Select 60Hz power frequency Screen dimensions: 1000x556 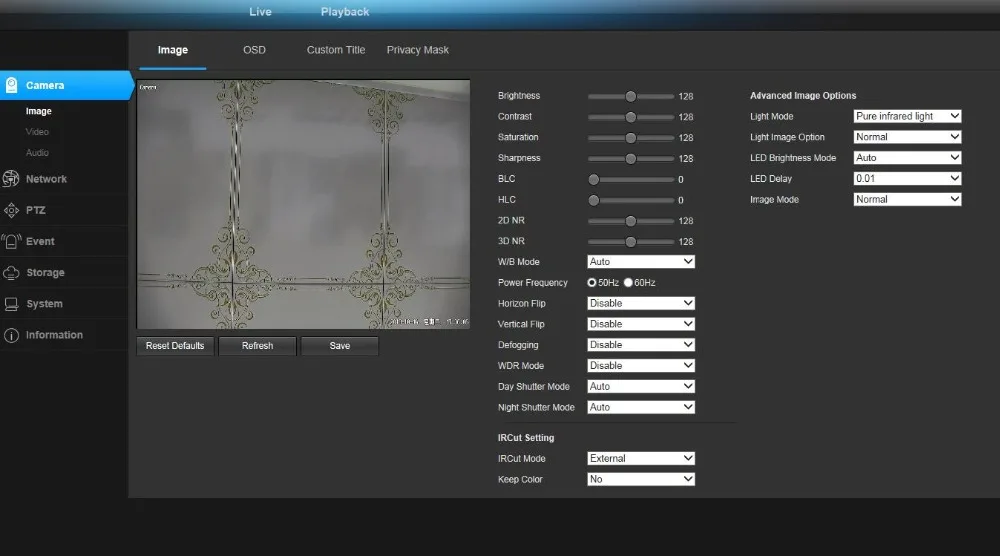coord(628,282)
